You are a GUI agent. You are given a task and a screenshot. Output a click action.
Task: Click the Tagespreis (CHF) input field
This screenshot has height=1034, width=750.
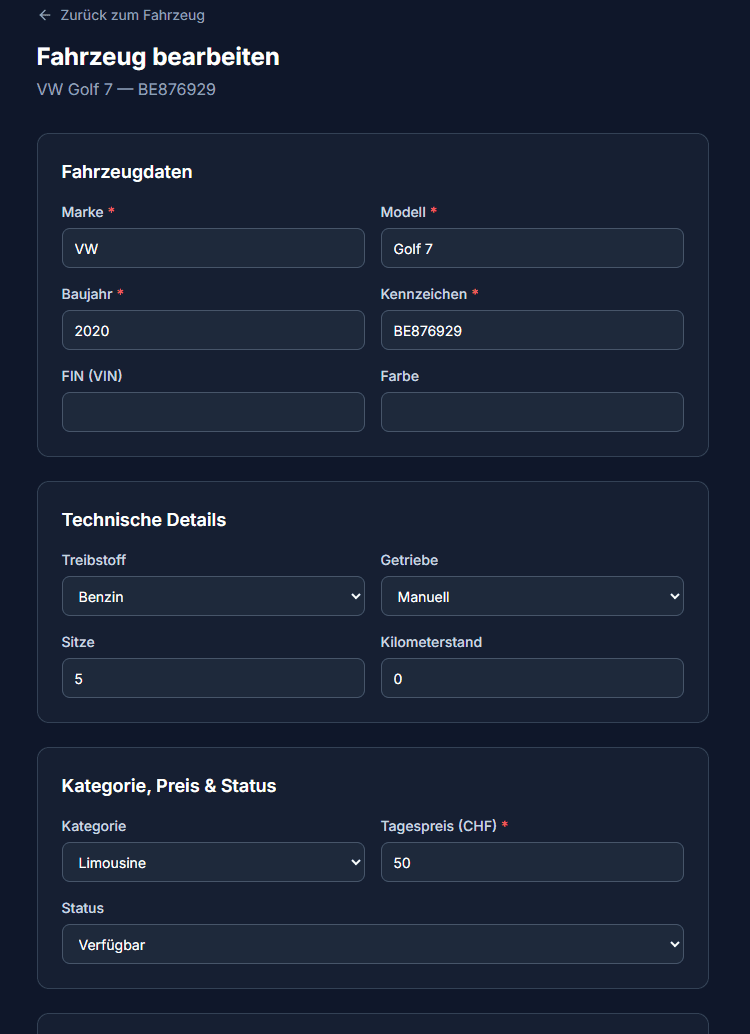pos(532,862)
